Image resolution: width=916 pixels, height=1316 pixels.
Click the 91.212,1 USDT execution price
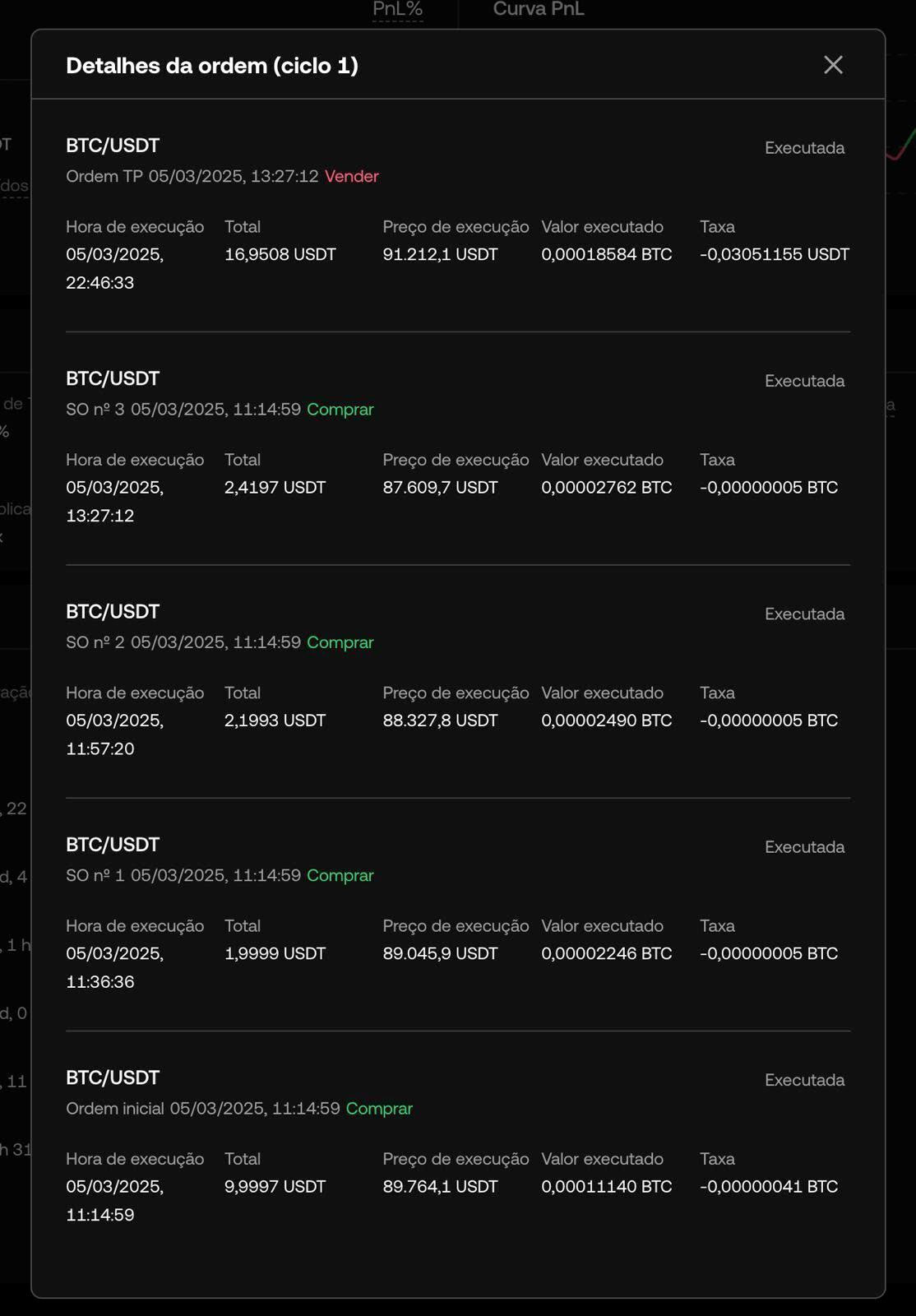coord(440,254)
